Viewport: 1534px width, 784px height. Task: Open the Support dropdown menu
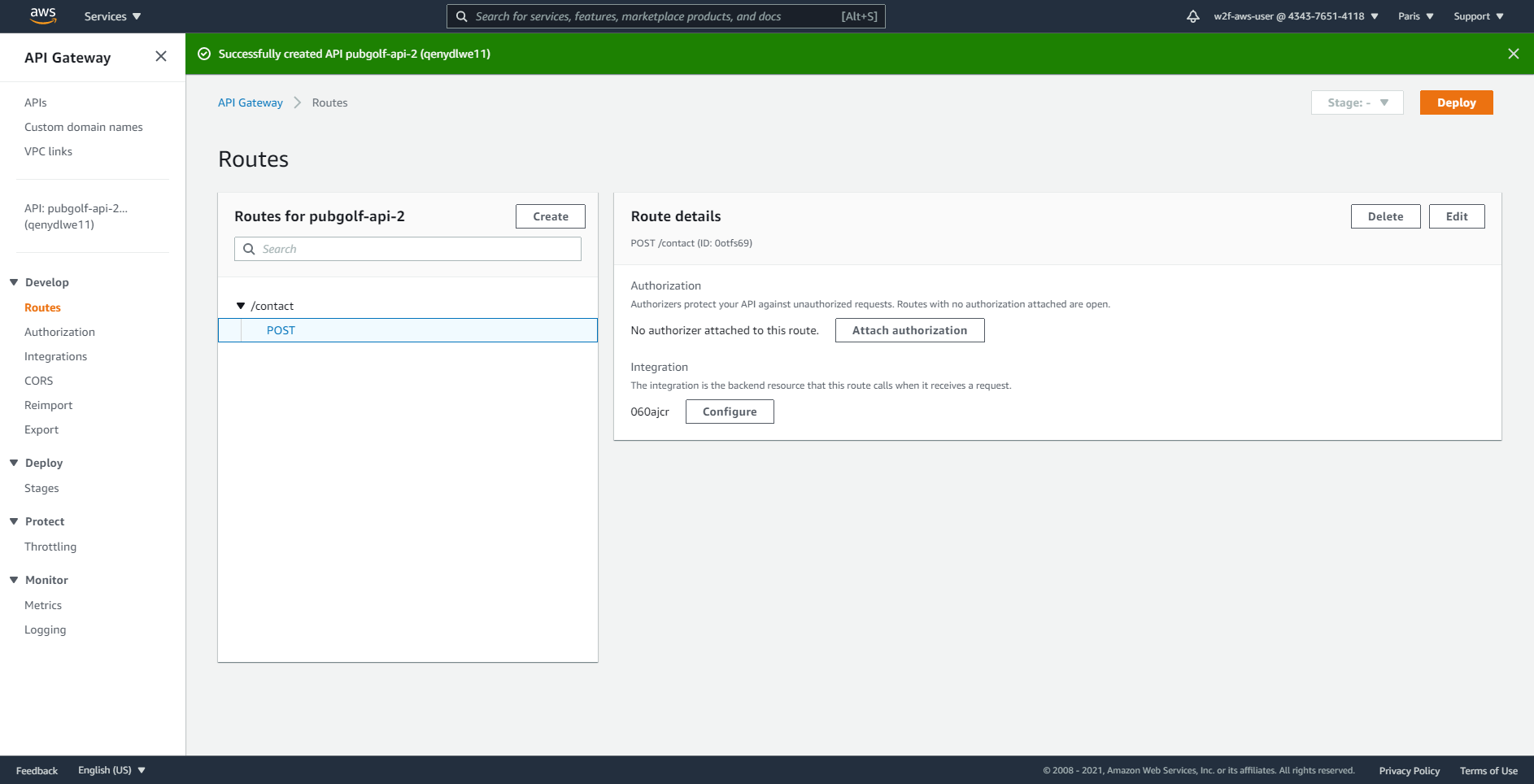[x=1479, y=16]
